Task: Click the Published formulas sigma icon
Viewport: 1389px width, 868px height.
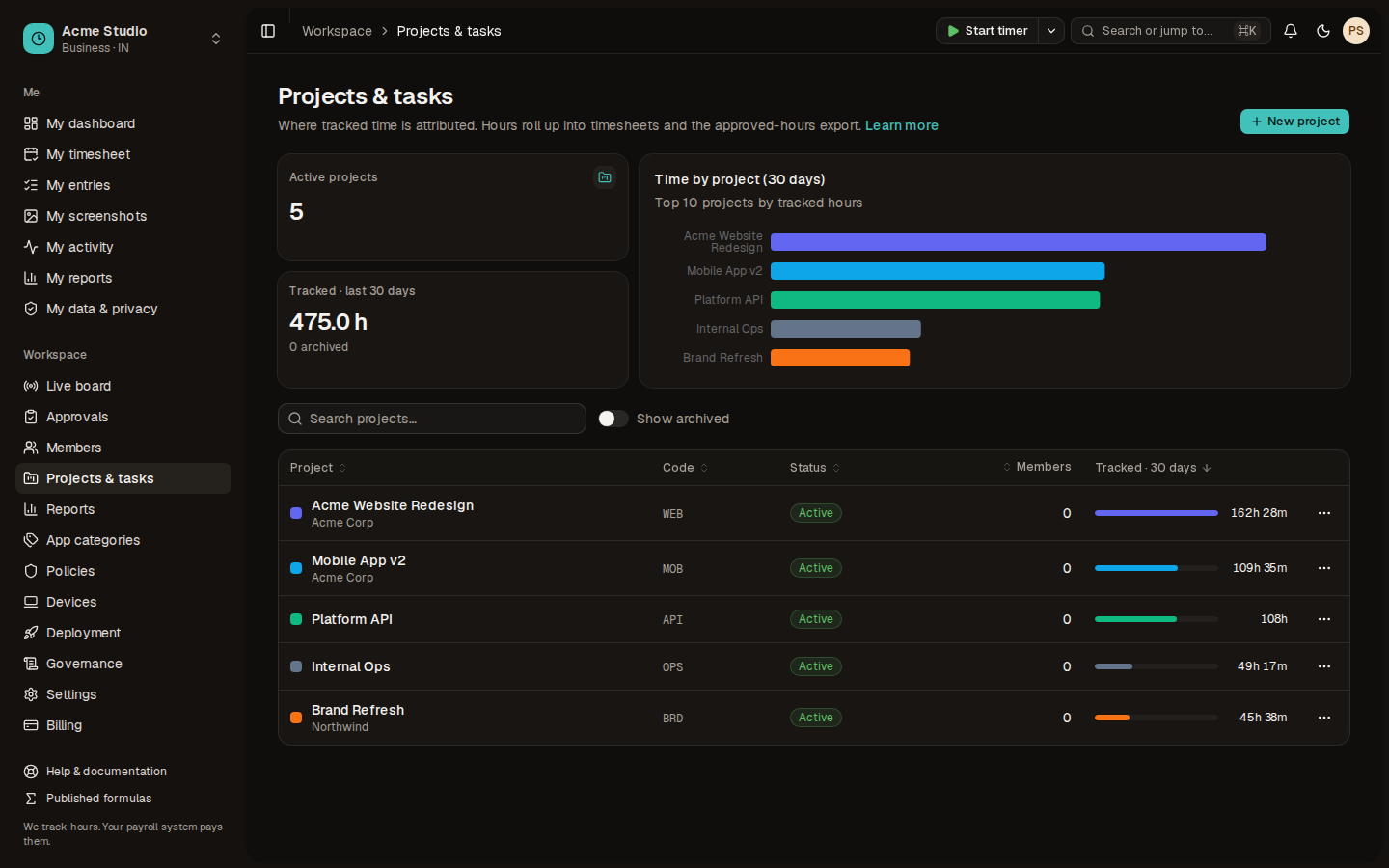Action: tap(31, 799)
